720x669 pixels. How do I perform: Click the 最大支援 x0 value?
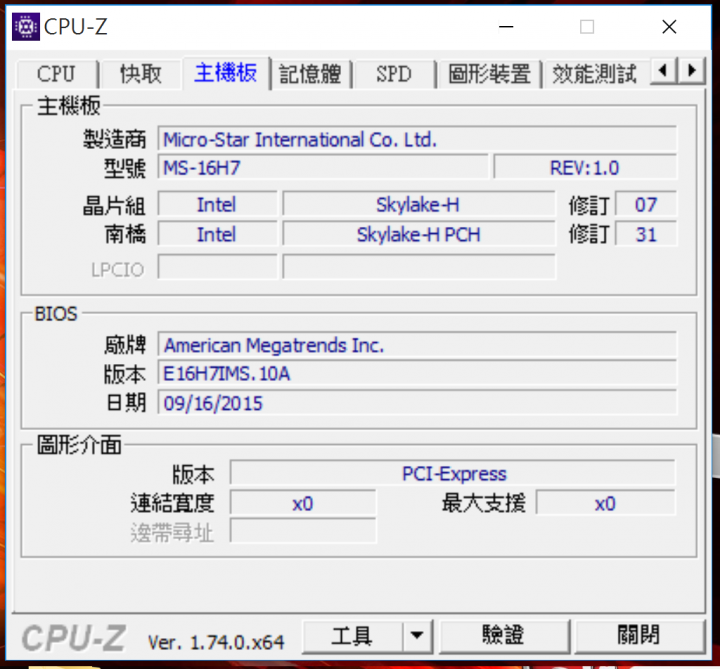606,504
